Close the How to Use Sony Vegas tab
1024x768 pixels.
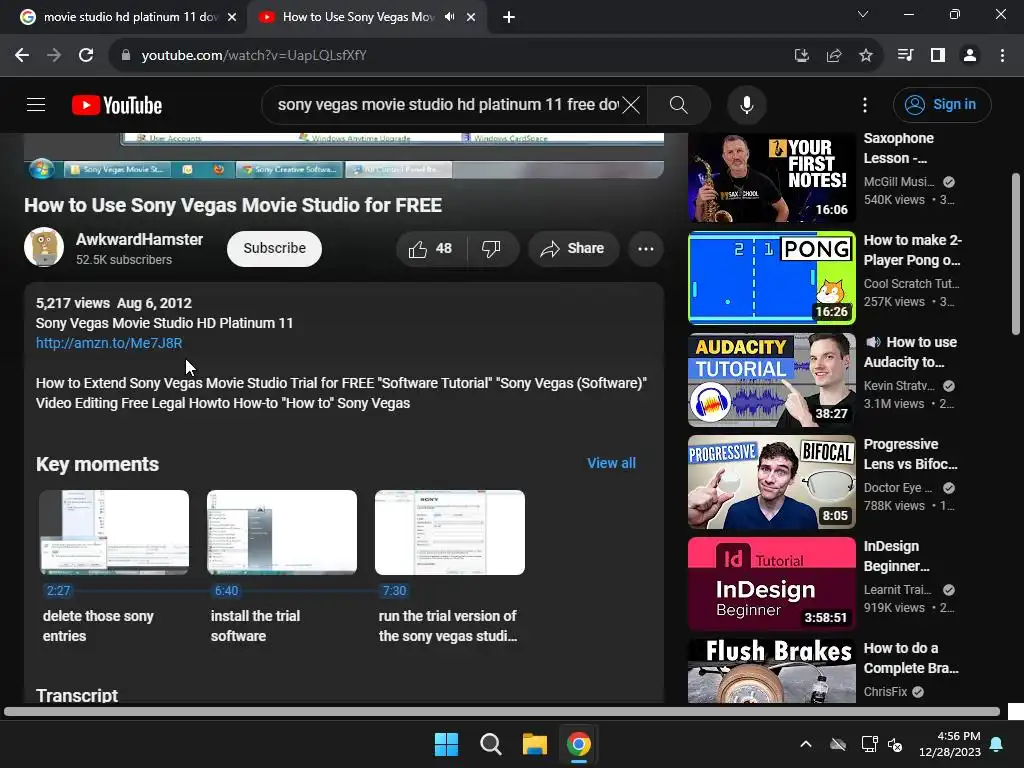click(x=471, y=17)
